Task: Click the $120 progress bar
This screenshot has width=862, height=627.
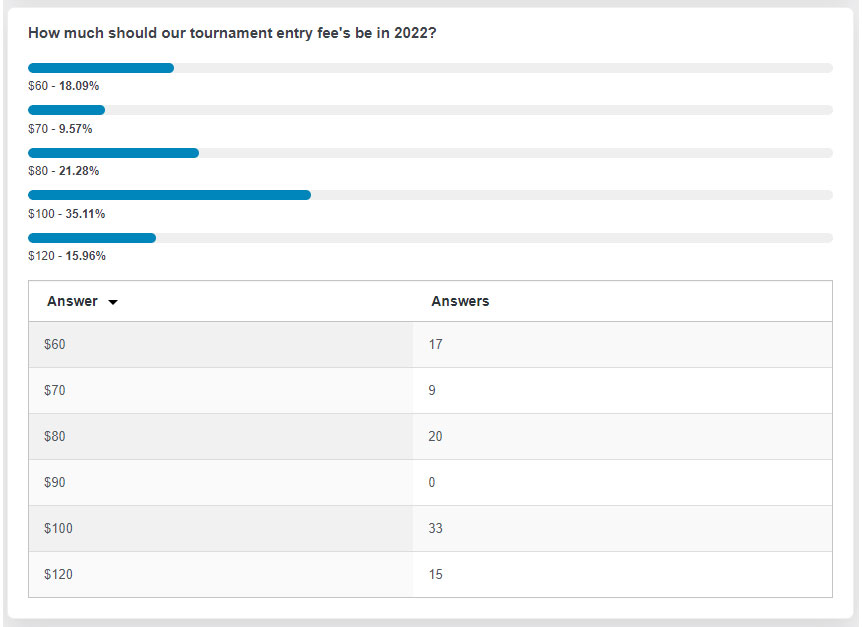Action: 430,238
